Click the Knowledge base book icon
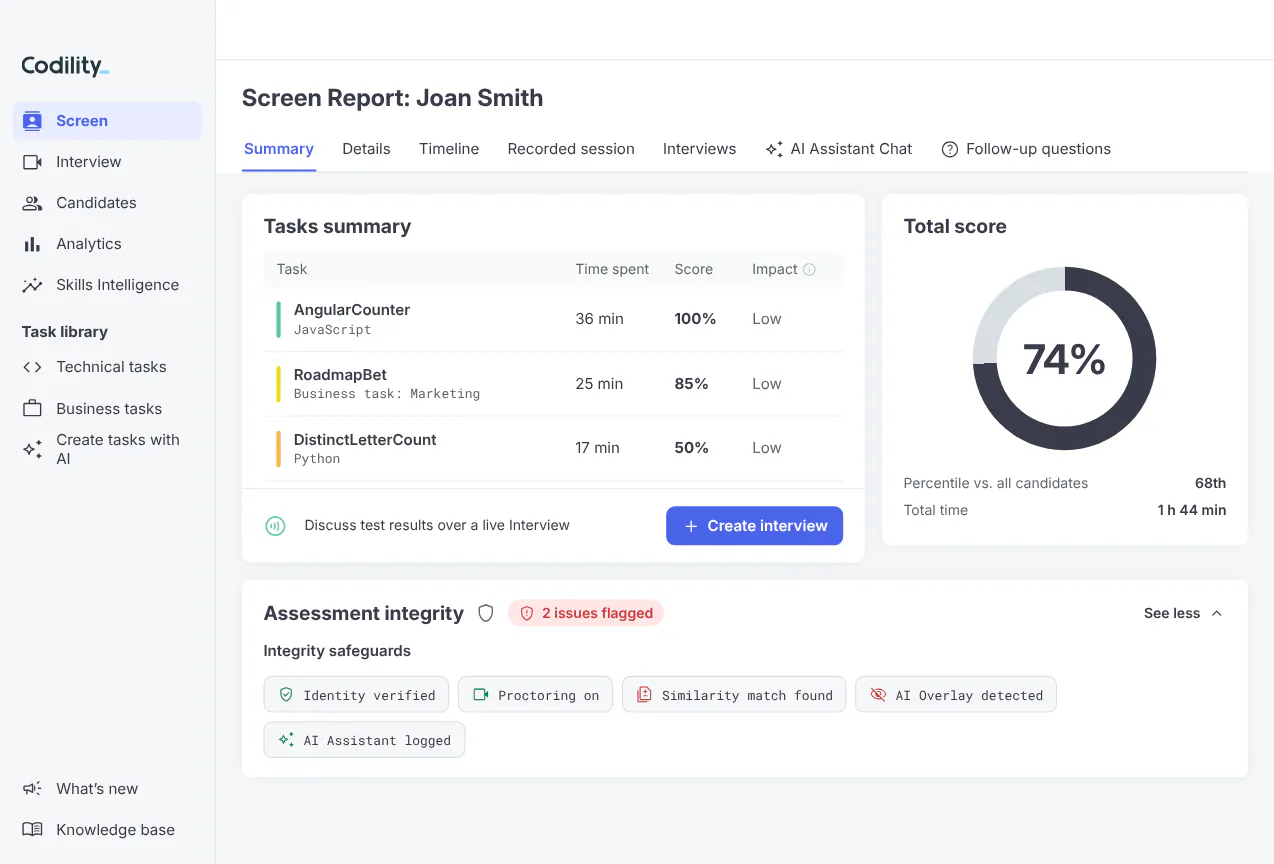This screenshot has height=864, width=1274. [x=32, y=830]
